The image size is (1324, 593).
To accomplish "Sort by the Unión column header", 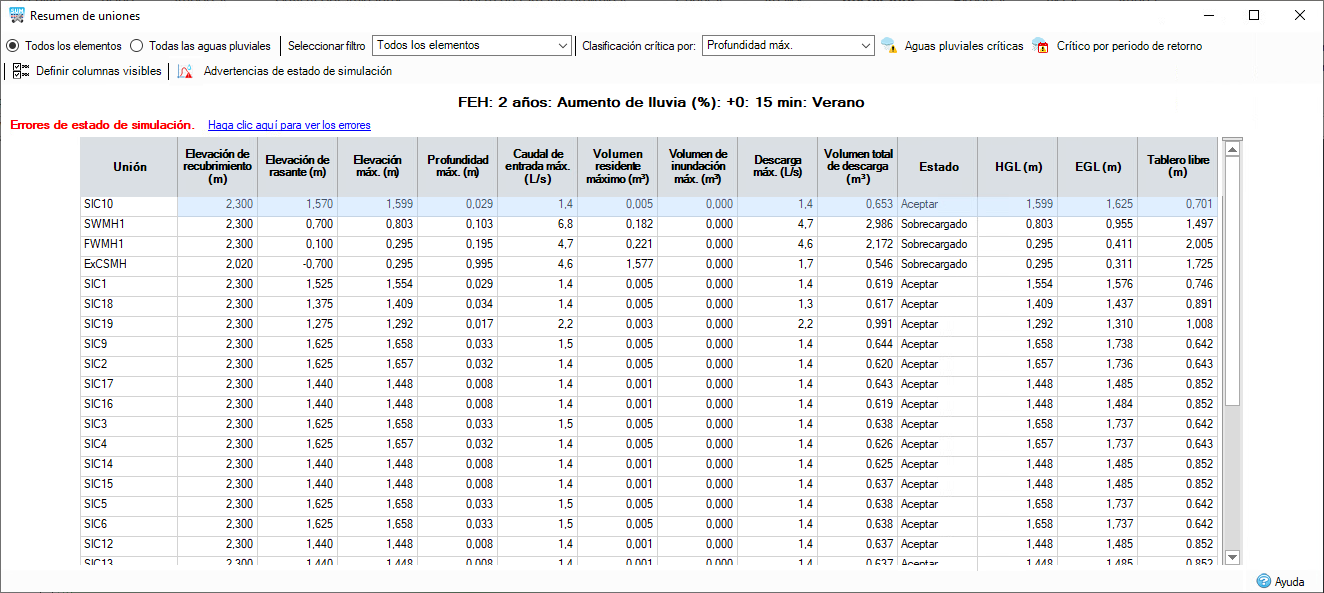I will (129, 167).
